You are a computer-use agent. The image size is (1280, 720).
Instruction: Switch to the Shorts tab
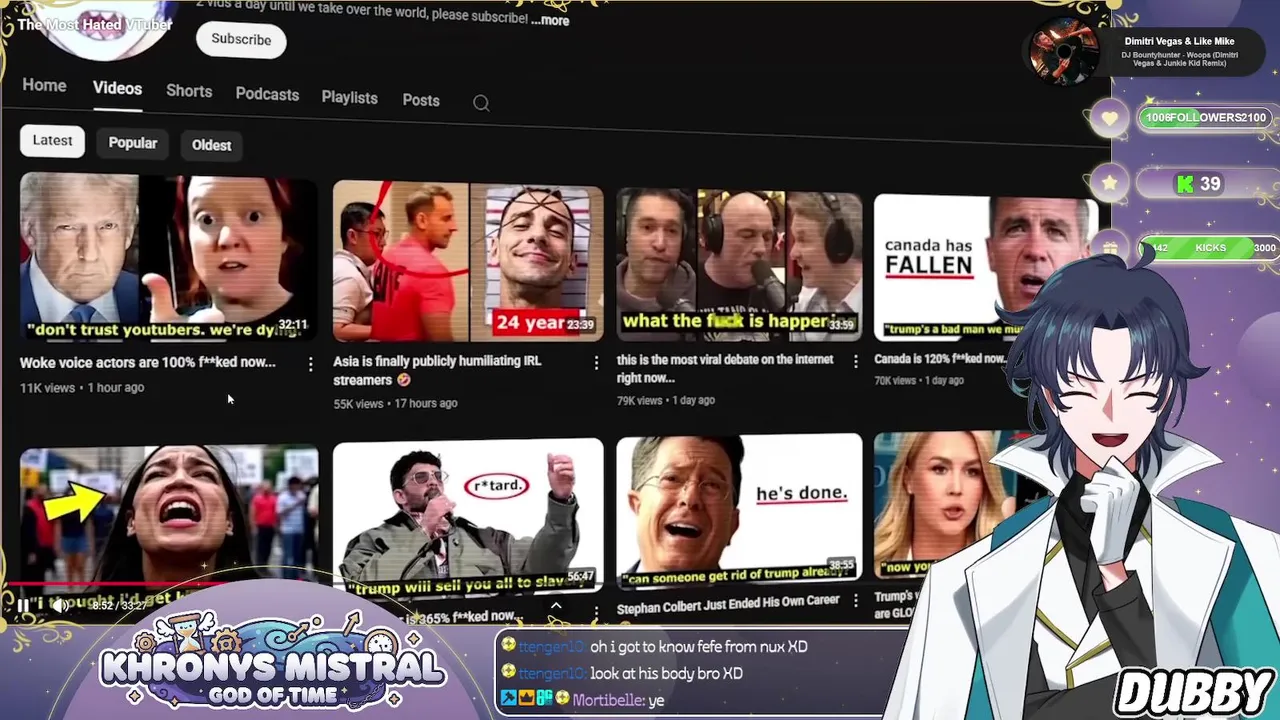189,91
